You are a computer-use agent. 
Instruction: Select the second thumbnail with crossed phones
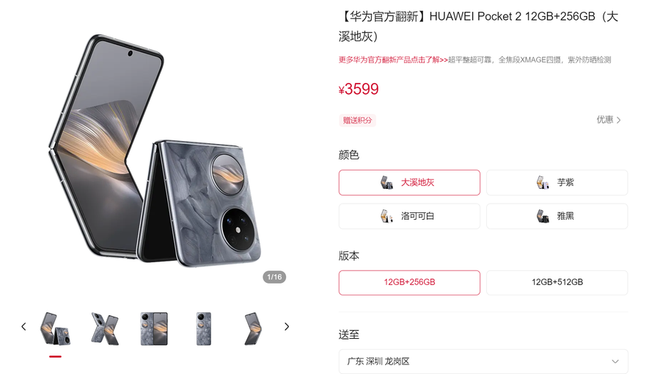point(105,329)
